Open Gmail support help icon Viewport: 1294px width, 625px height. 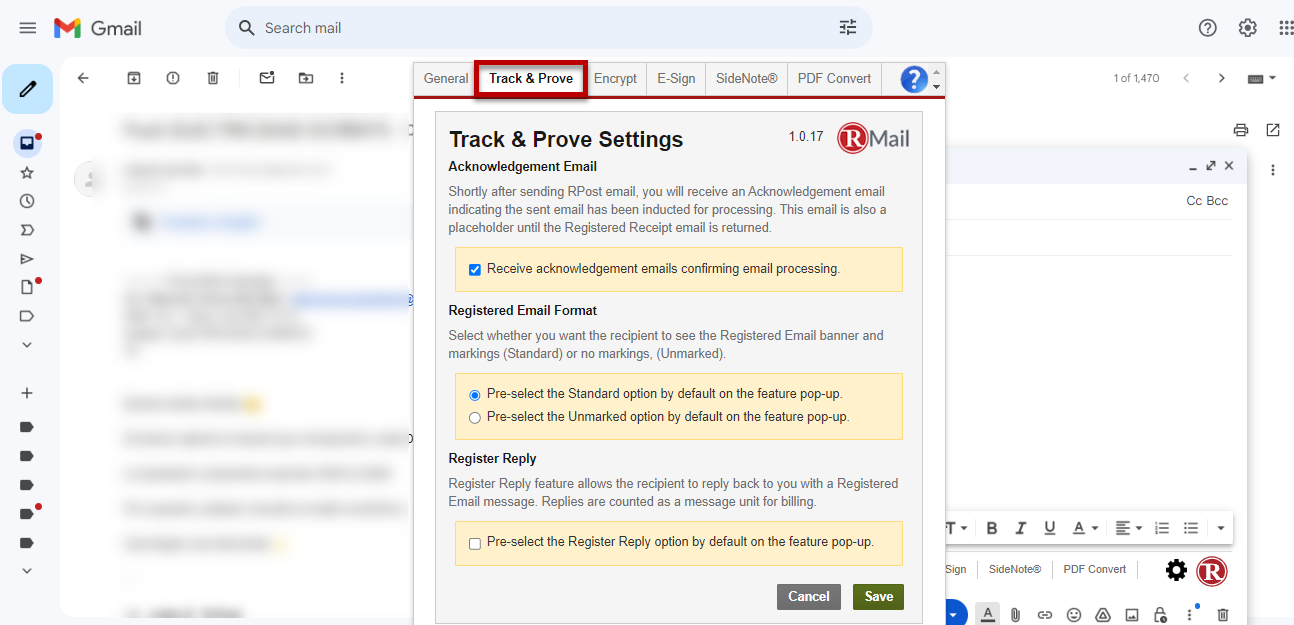click(1208, 28)
